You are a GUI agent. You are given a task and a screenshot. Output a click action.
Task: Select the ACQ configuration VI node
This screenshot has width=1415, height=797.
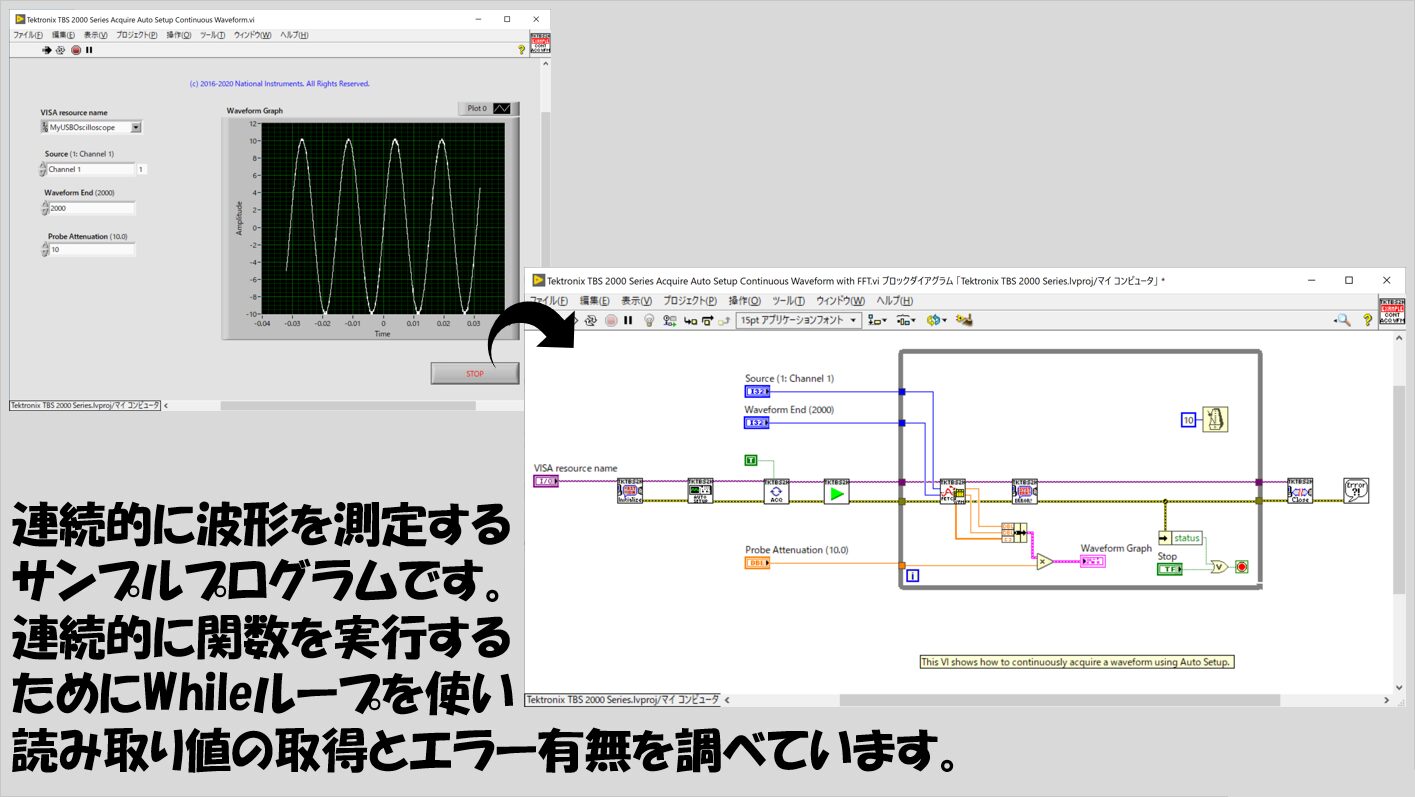[x=777, y=490]
